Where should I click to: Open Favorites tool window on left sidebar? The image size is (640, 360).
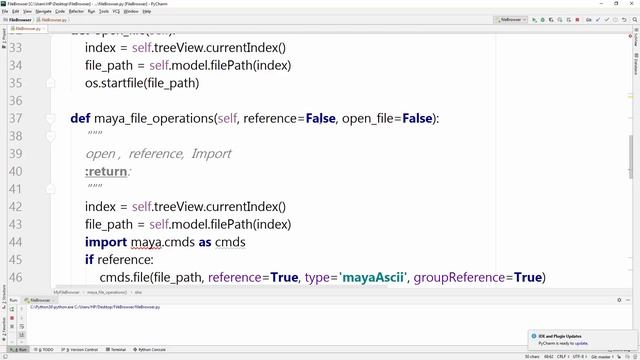4,329
